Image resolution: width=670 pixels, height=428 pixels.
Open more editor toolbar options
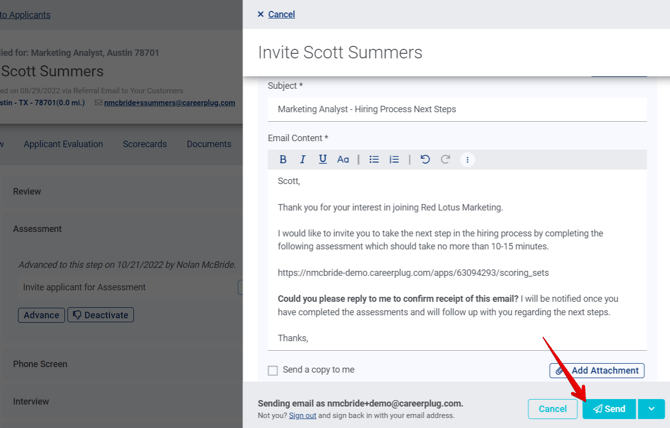467,160
